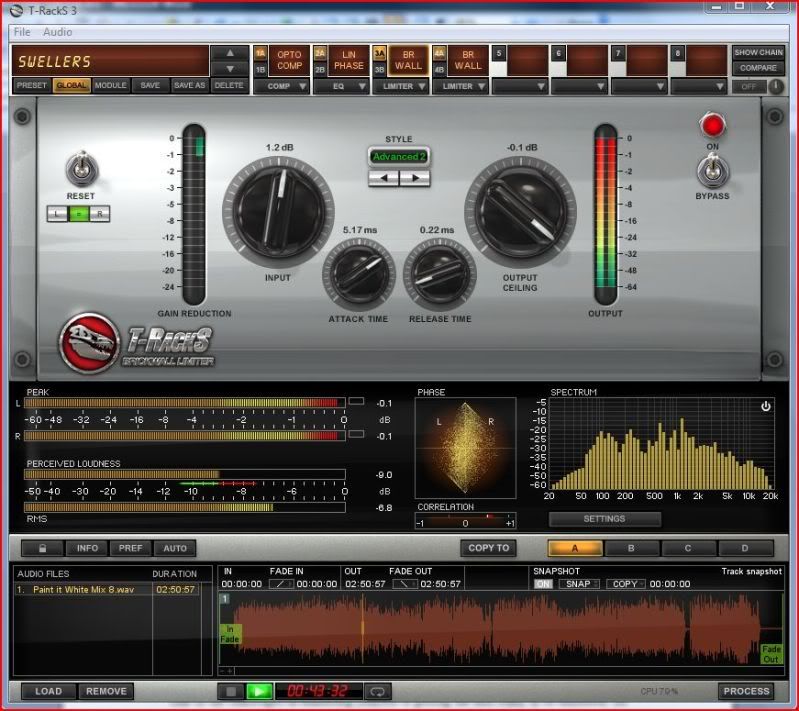Switch to snapshot C
799x711 pixels.
coord(688,548)
